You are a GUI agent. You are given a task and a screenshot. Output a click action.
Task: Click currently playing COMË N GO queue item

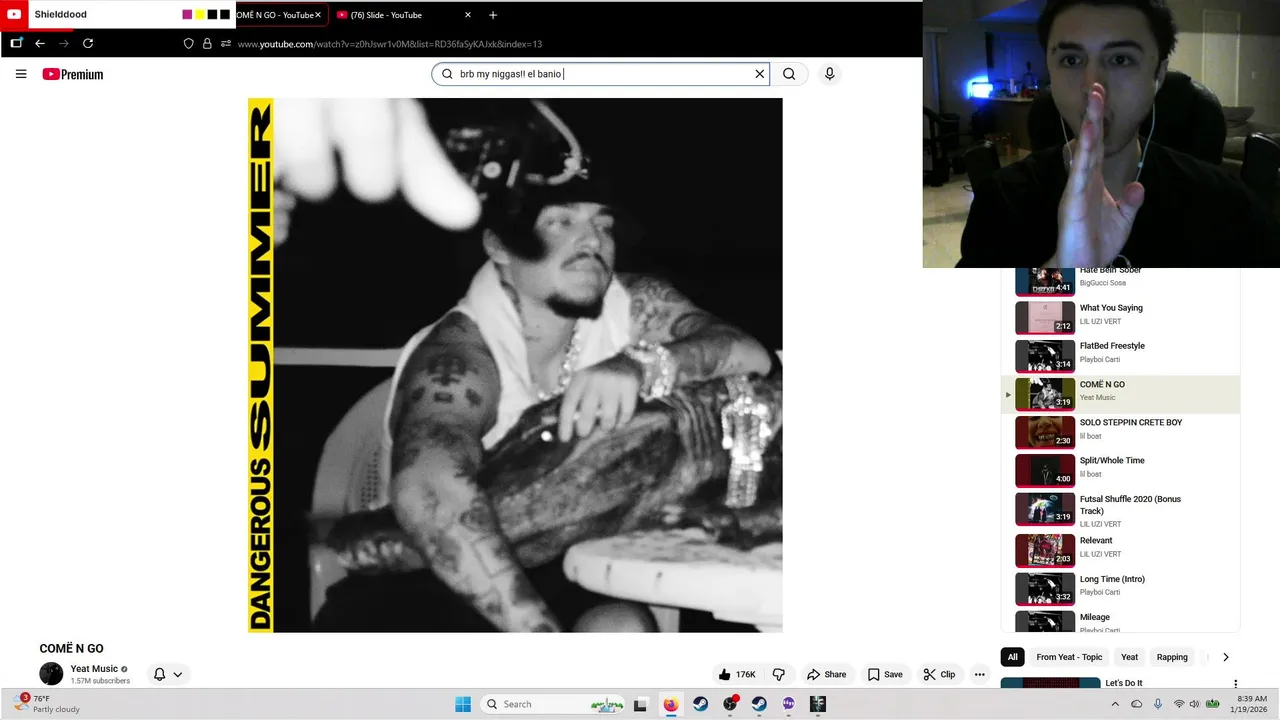tap(1120, 394)
